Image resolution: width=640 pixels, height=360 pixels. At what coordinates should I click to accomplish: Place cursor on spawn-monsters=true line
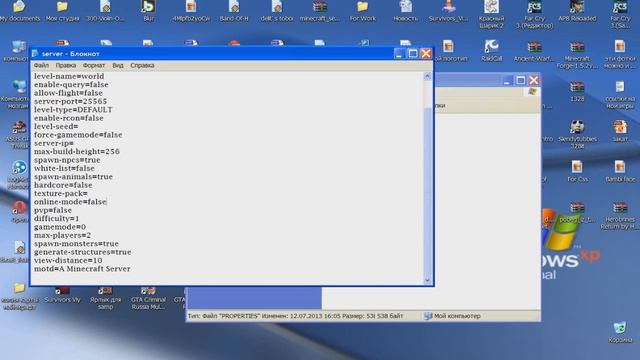[x=76, y=244]
